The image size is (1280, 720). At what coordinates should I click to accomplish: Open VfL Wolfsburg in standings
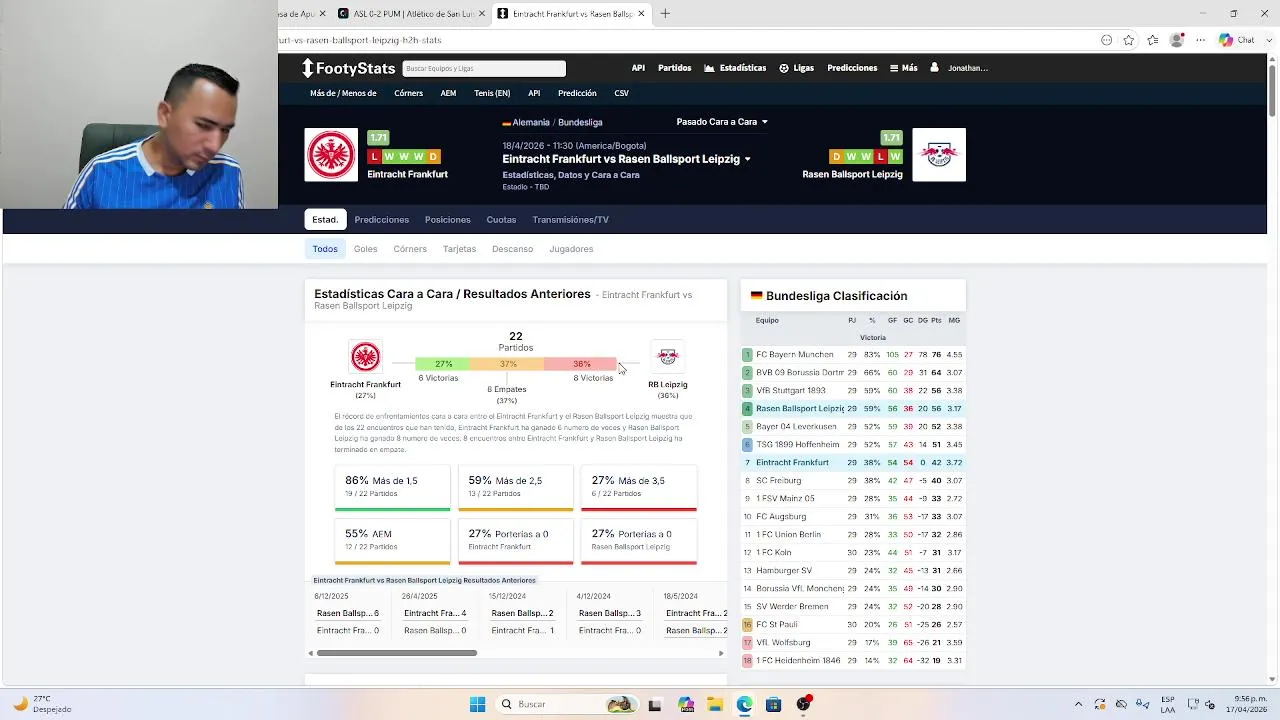point(783,643)
